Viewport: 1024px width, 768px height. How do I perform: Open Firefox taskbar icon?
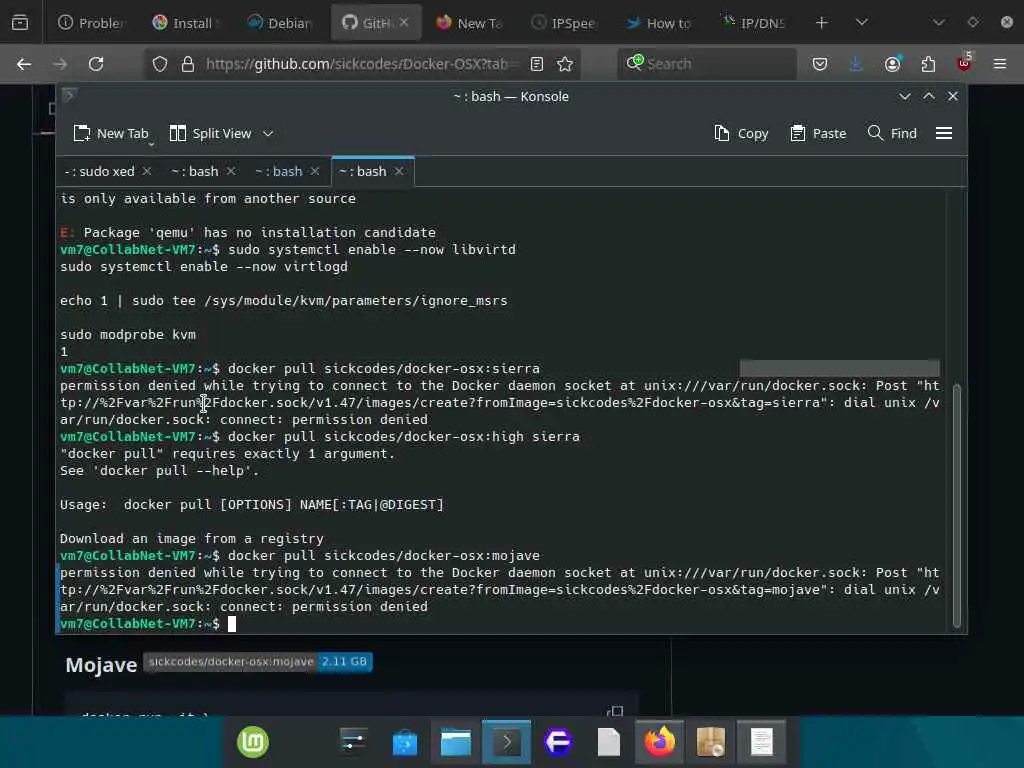660,742
